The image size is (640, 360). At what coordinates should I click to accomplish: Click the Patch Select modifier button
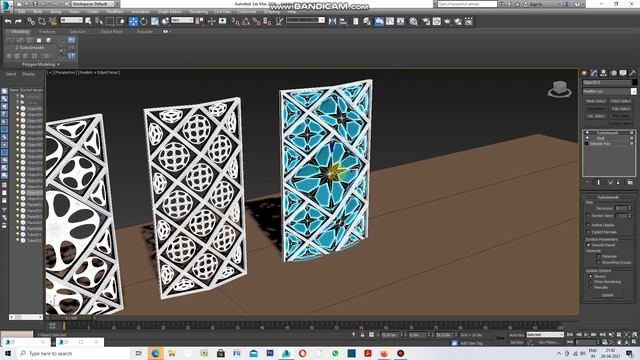pos(621,101)
